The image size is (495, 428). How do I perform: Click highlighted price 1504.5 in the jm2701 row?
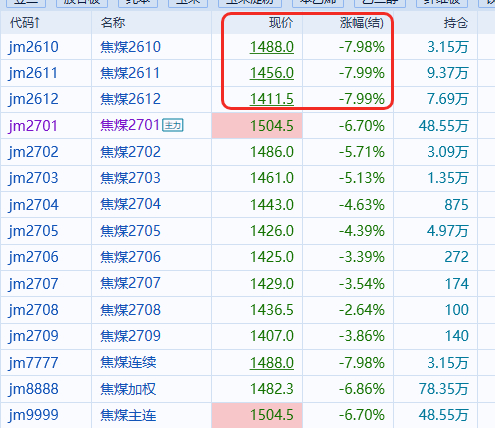coord(272,126)
